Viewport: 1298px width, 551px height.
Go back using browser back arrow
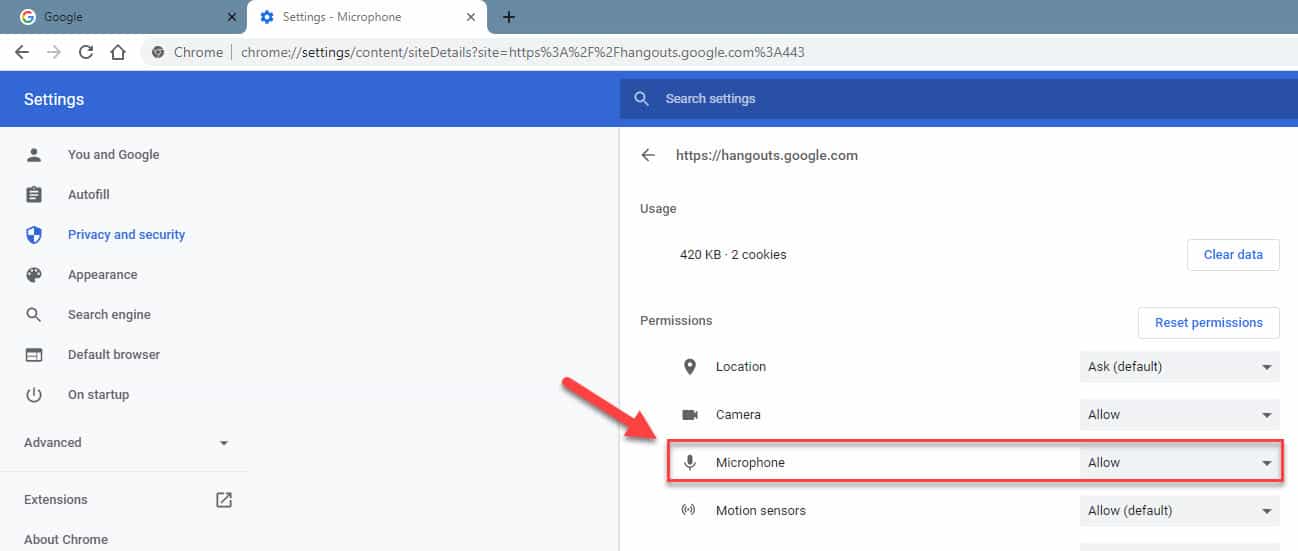coord(22,52)
